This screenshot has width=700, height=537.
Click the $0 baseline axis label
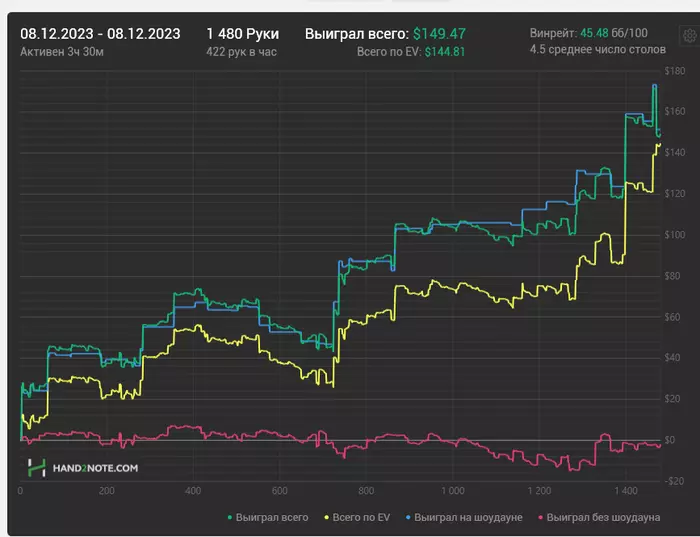(x=670, y=440)
